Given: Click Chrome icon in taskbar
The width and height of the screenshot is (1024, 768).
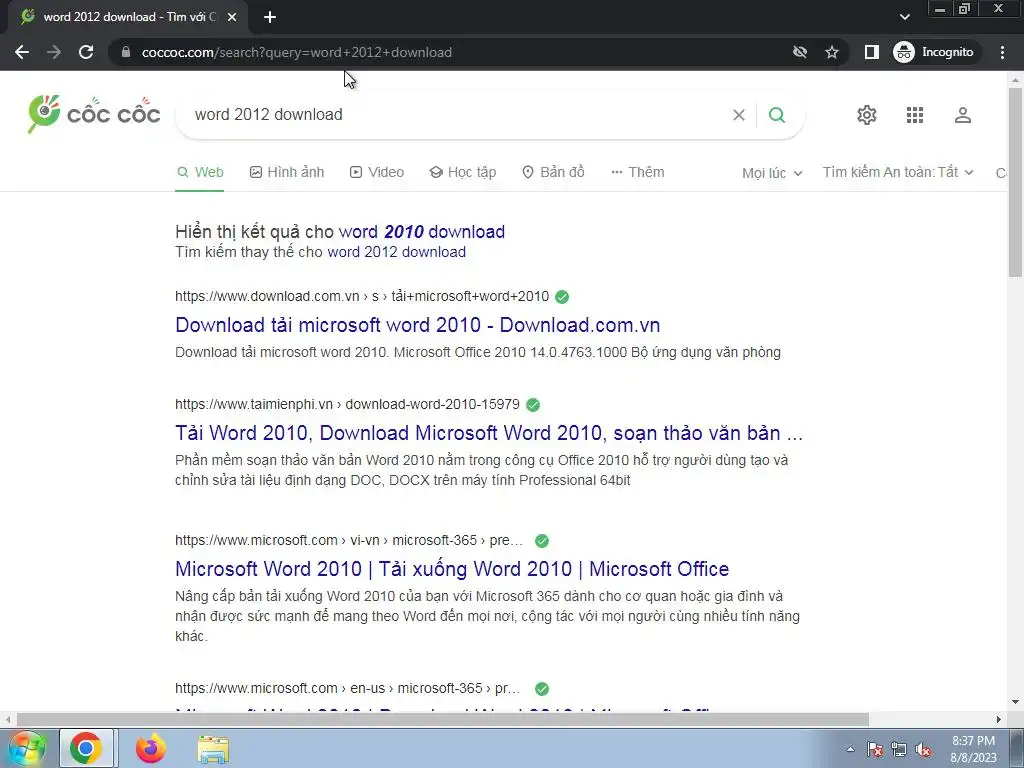Looking at the screenshot, I should click(86, 748).
